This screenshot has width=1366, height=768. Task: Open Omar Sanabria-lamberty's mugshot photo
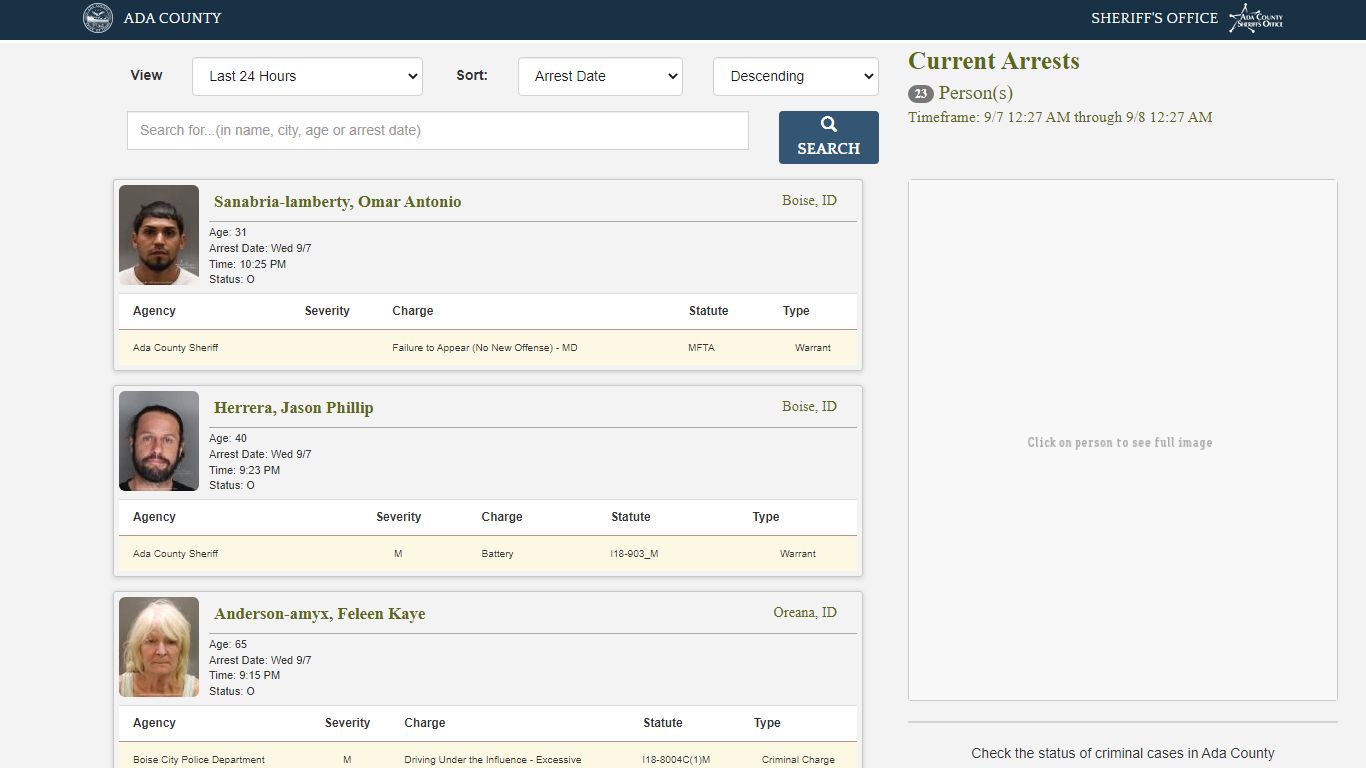point(159,235)
